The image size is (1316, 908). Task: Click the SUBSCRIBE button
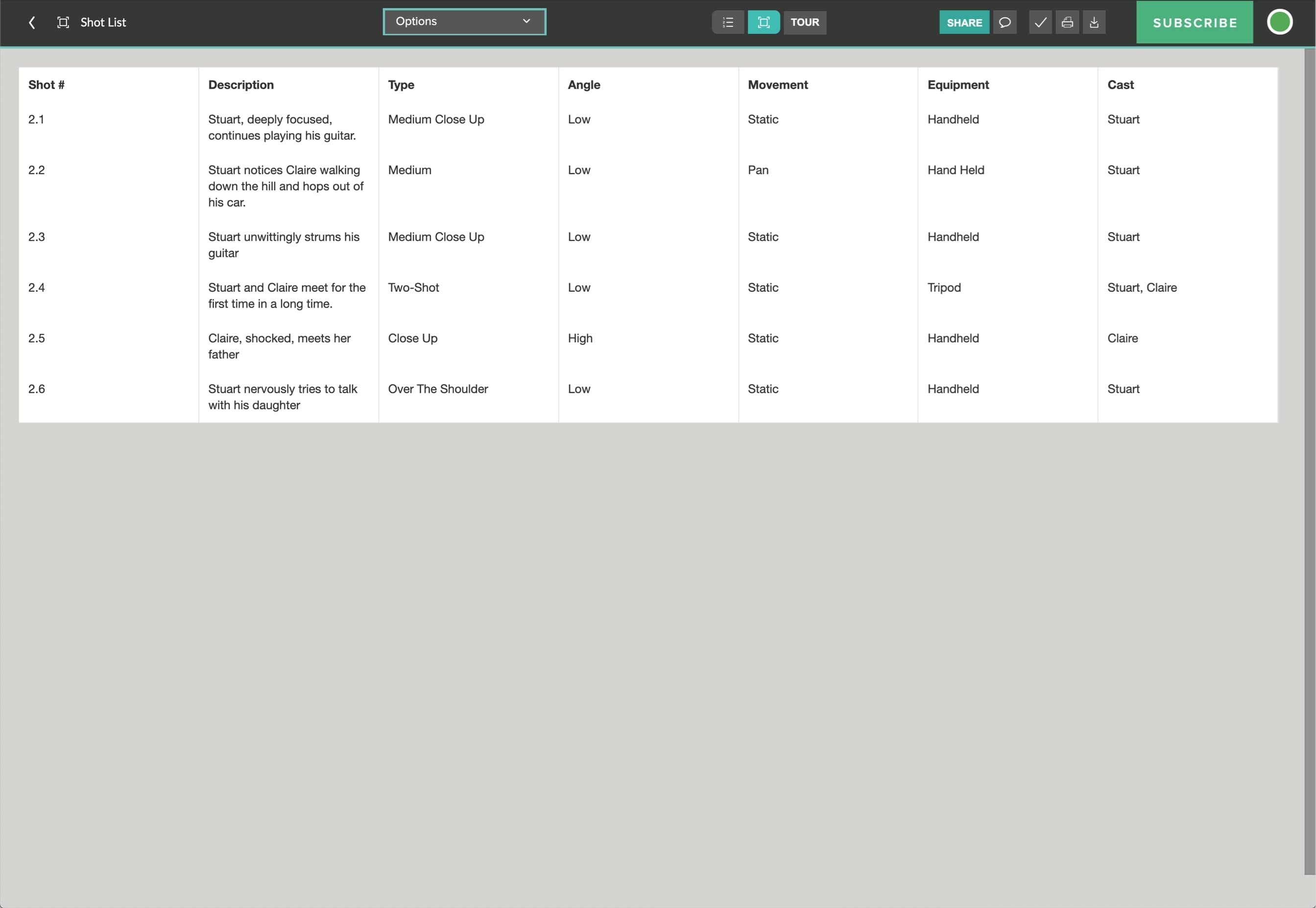pyautogui.click(x=1194, y=22)
